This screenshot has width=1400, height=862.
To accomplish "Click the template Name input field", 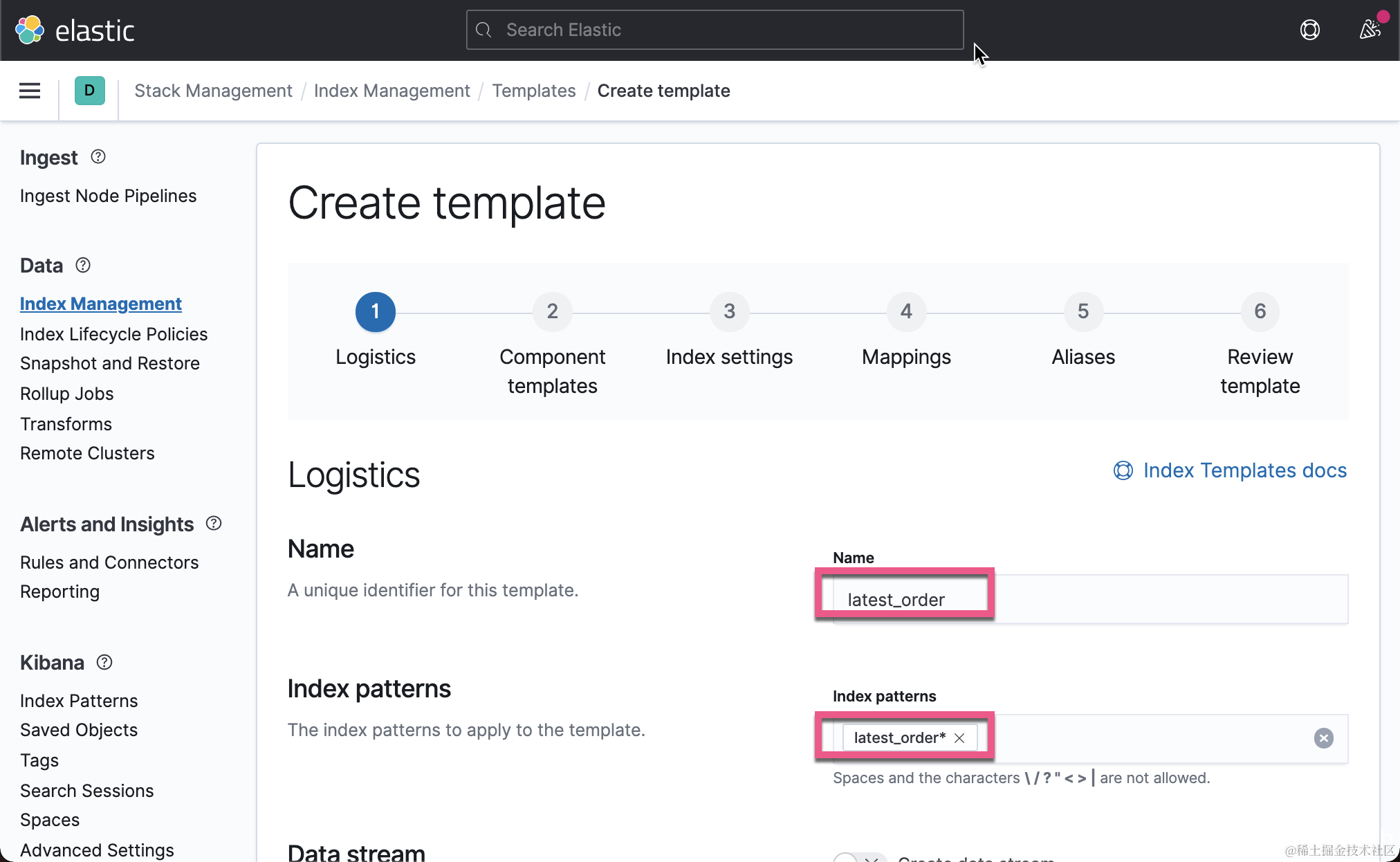I will click(x=1089, y=599).
